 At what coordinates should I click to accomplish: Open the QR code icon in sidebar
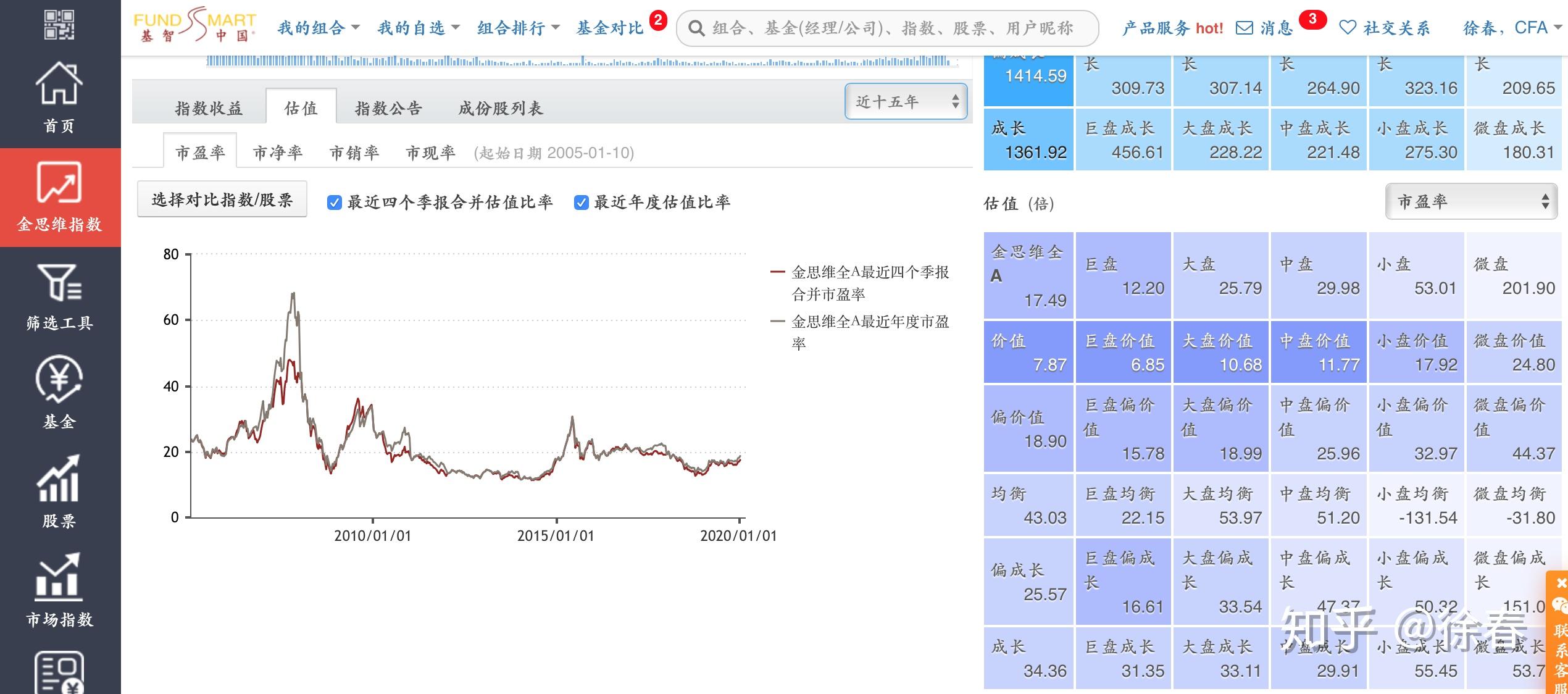click(x=59, y=25)
